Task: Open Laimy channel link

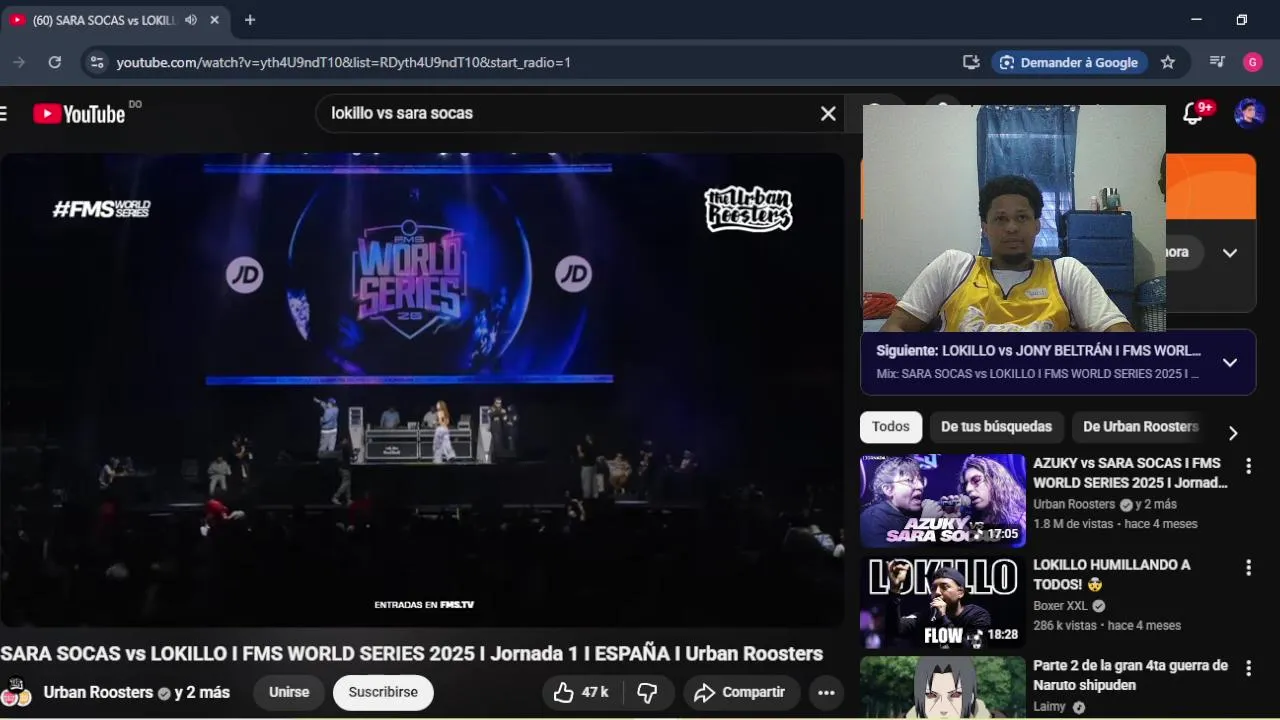Action: click(1050, 706)
